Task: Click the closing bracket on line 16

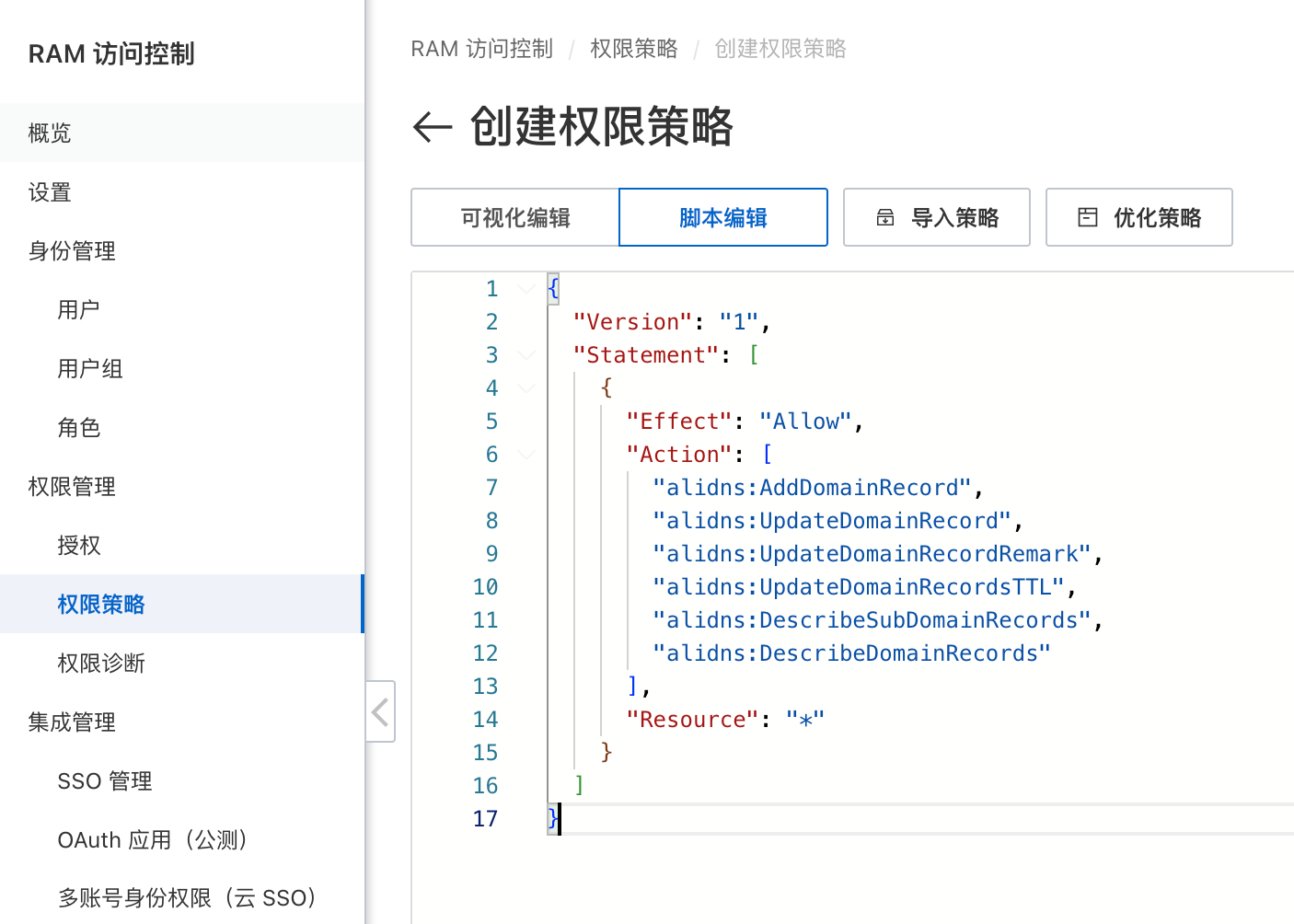Action: [579, 786]
